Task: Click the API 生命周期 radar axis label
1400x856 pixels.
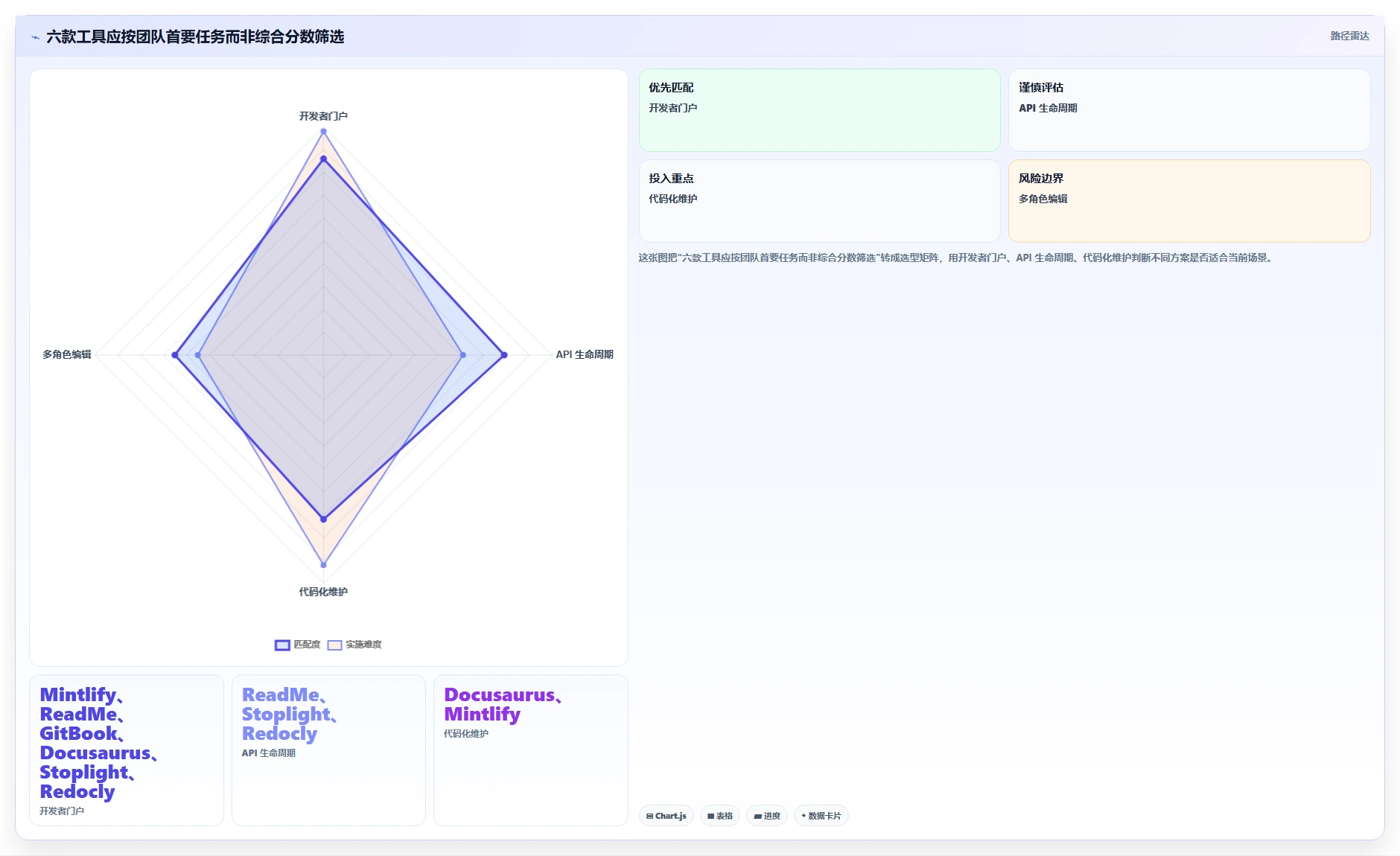Action: click(x=585, y=354)
